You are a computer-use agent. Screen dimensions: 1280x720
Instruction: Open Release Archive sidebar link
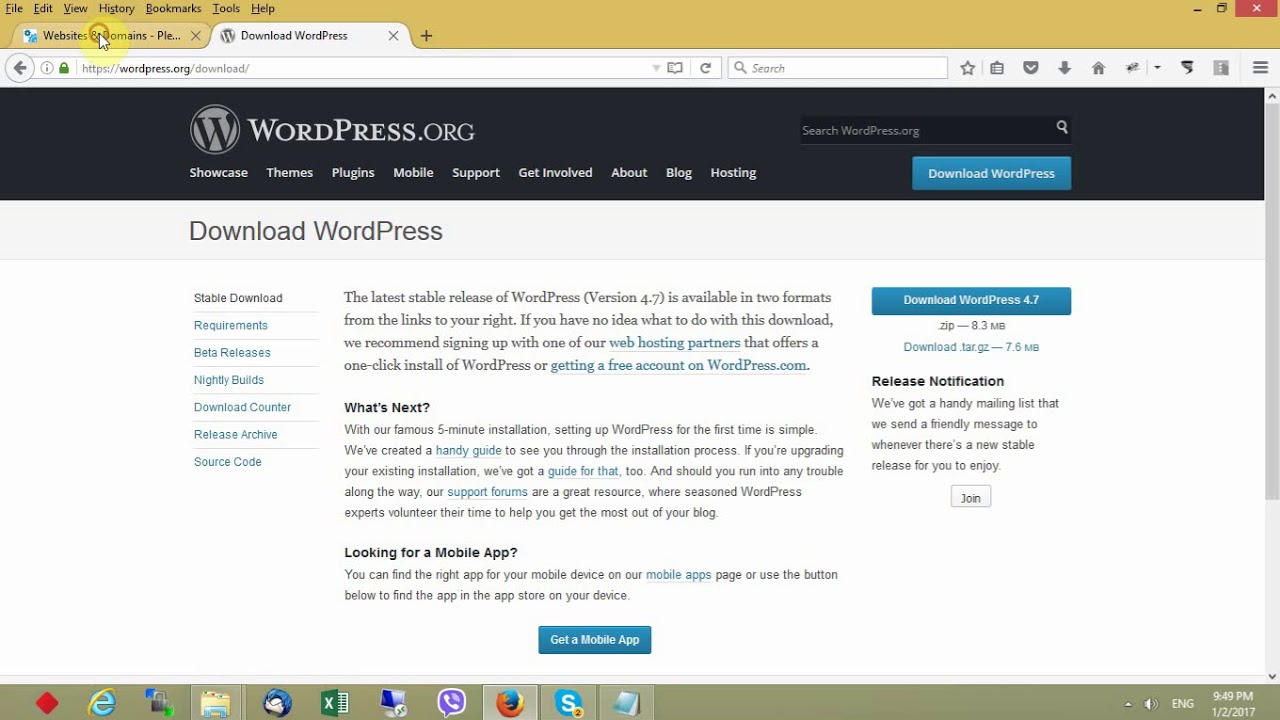(236, 435)
